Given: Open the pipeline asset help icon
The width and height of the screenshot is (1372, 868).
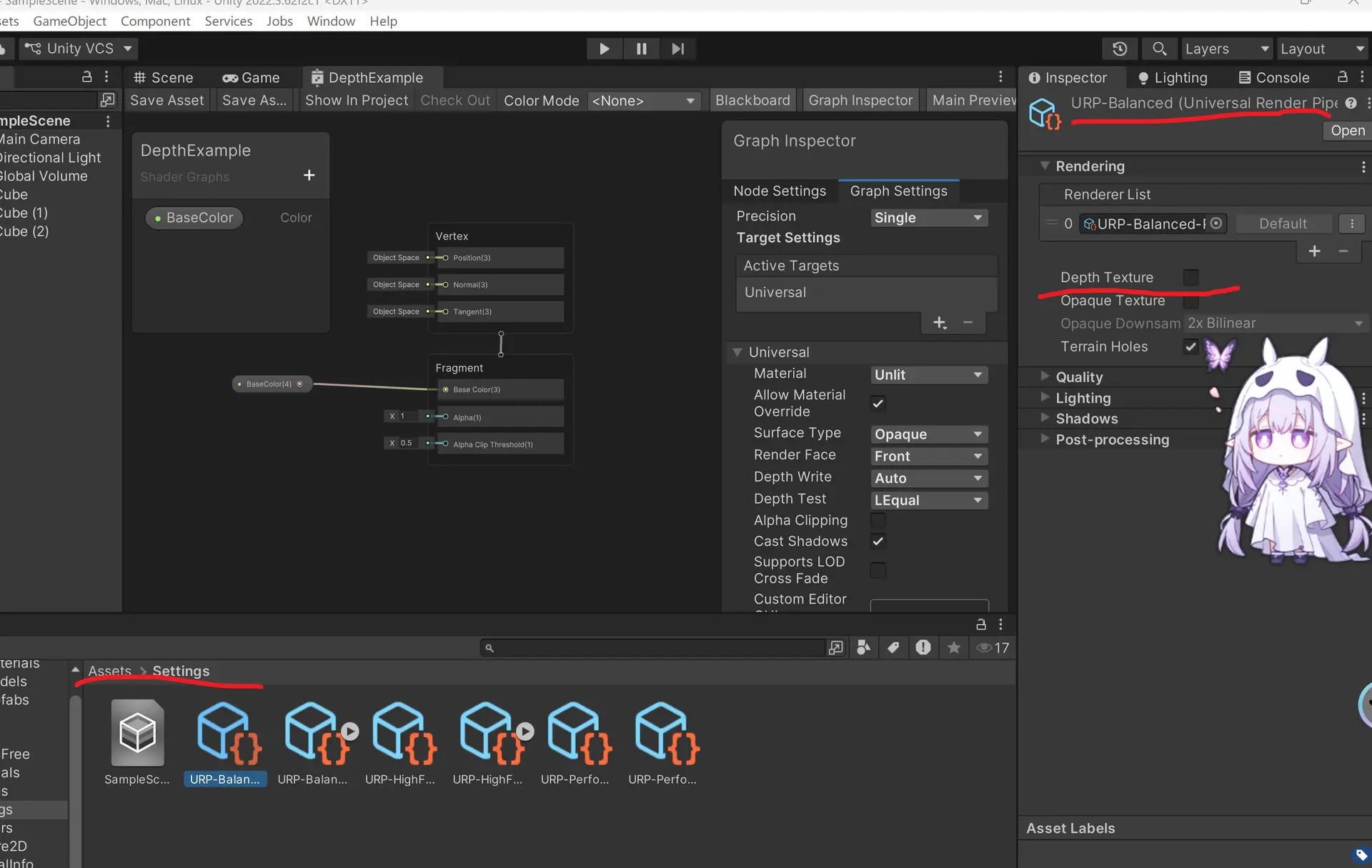Looking at the screenshot, I should click(x=1351, y=103).
